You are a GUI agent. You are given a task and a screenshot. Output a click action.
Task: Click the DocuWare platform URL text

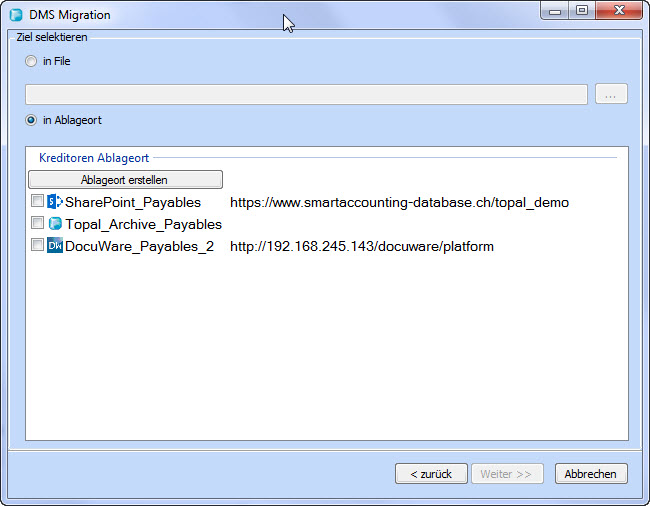click(x=361, y=246)
